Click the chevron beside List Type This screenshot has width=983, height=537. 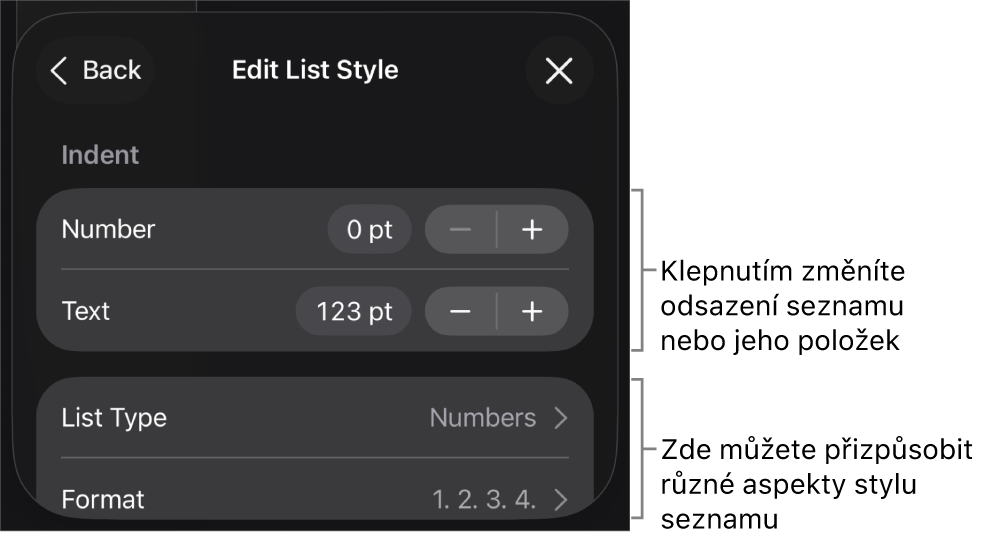[561, 418]
